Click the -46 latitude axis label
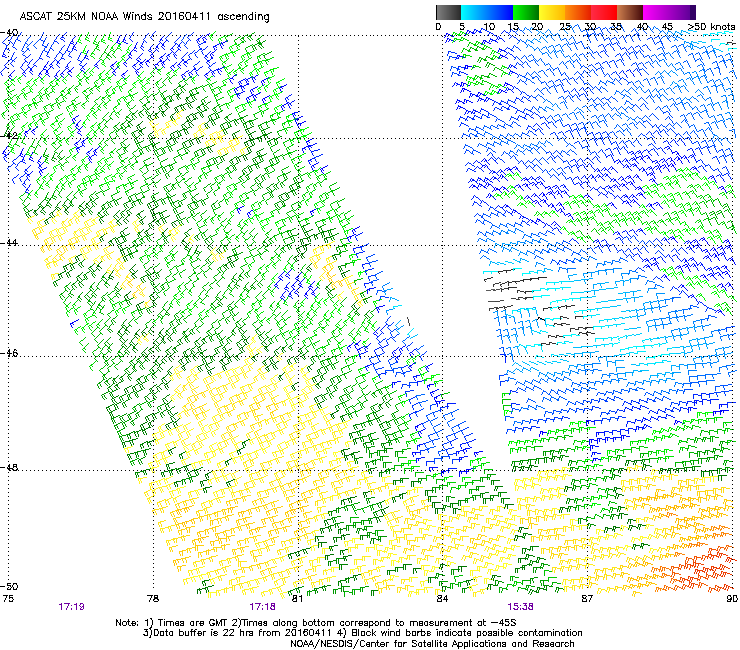 click(x=9, y=353)
